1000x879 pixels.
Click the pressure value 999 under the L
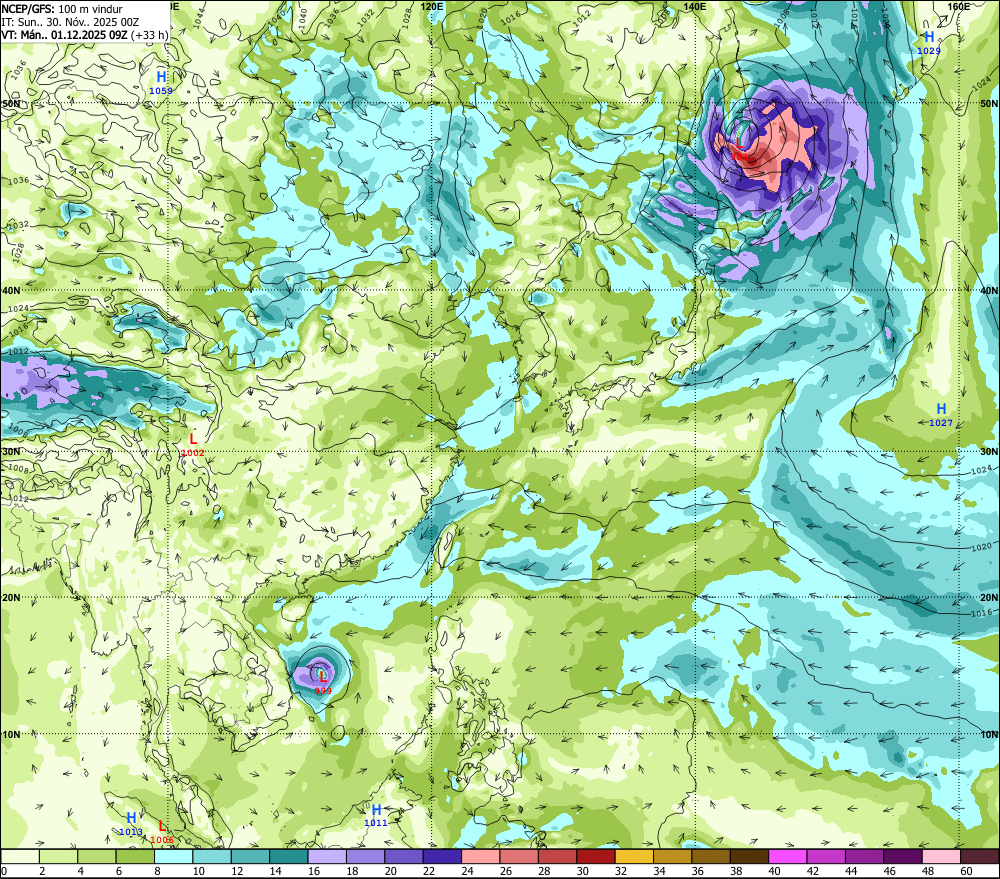(x=323, y=691)
